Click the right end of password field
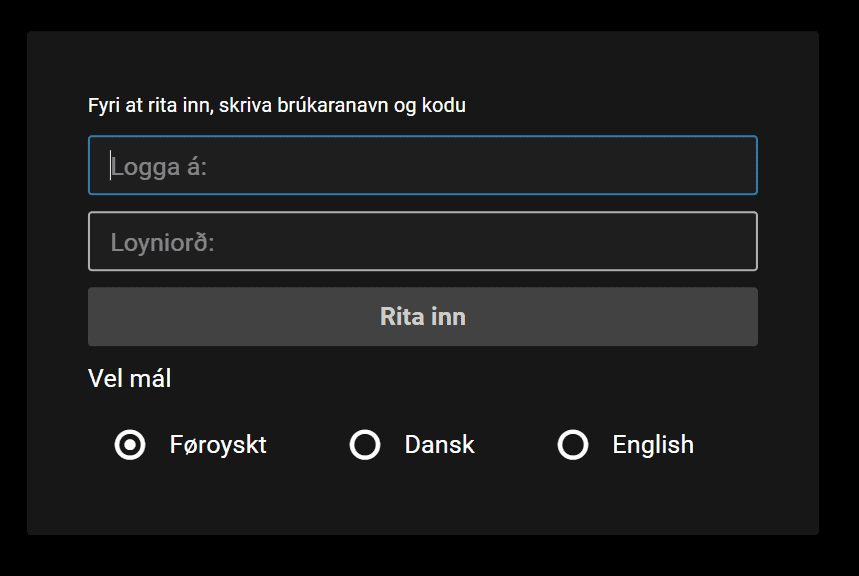This screenshot has height=576, width=859. pyautogui.click(x=734, y=241)
